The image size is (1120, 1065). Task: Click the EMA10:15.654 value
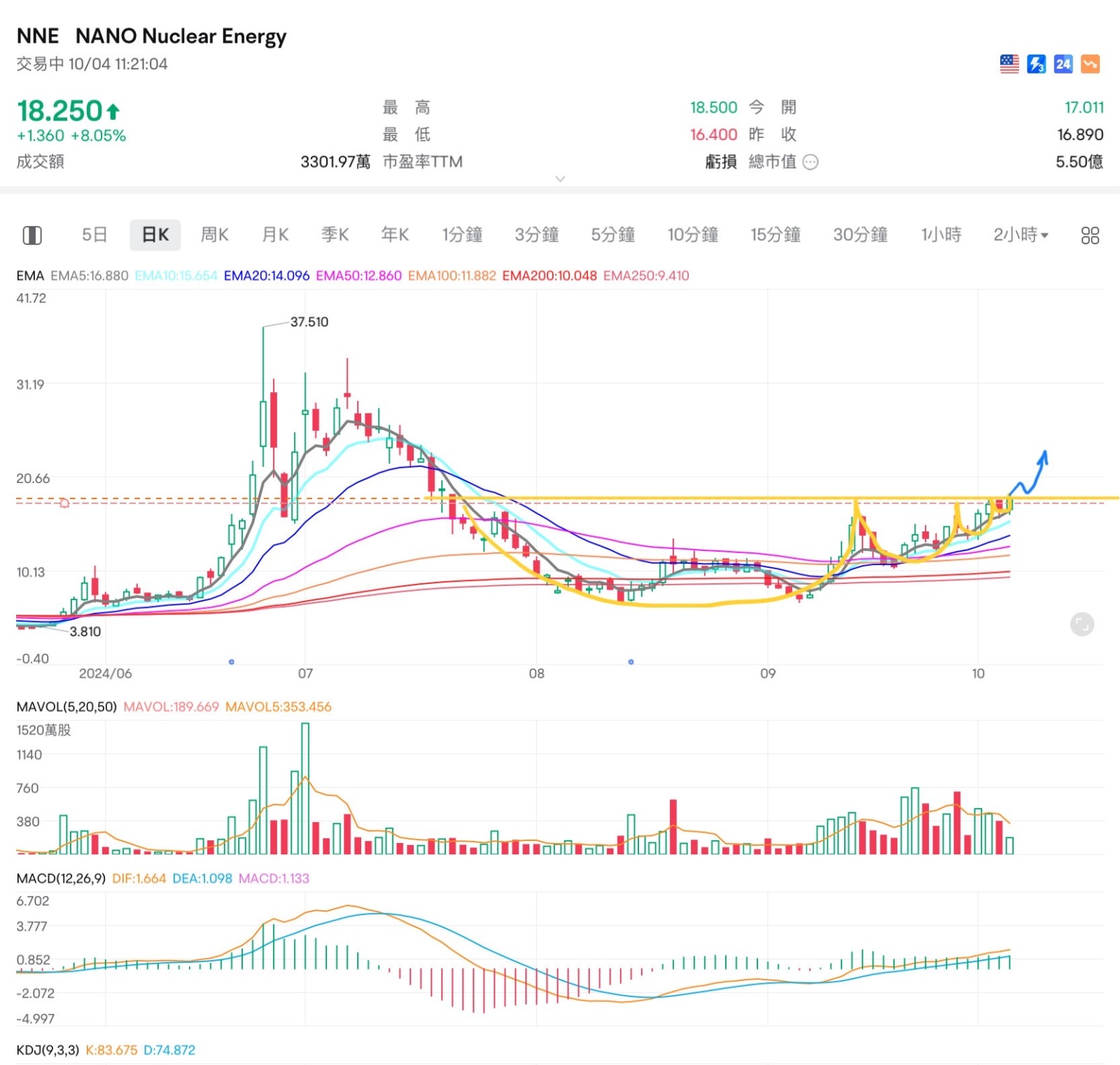[x=176, y=276]
